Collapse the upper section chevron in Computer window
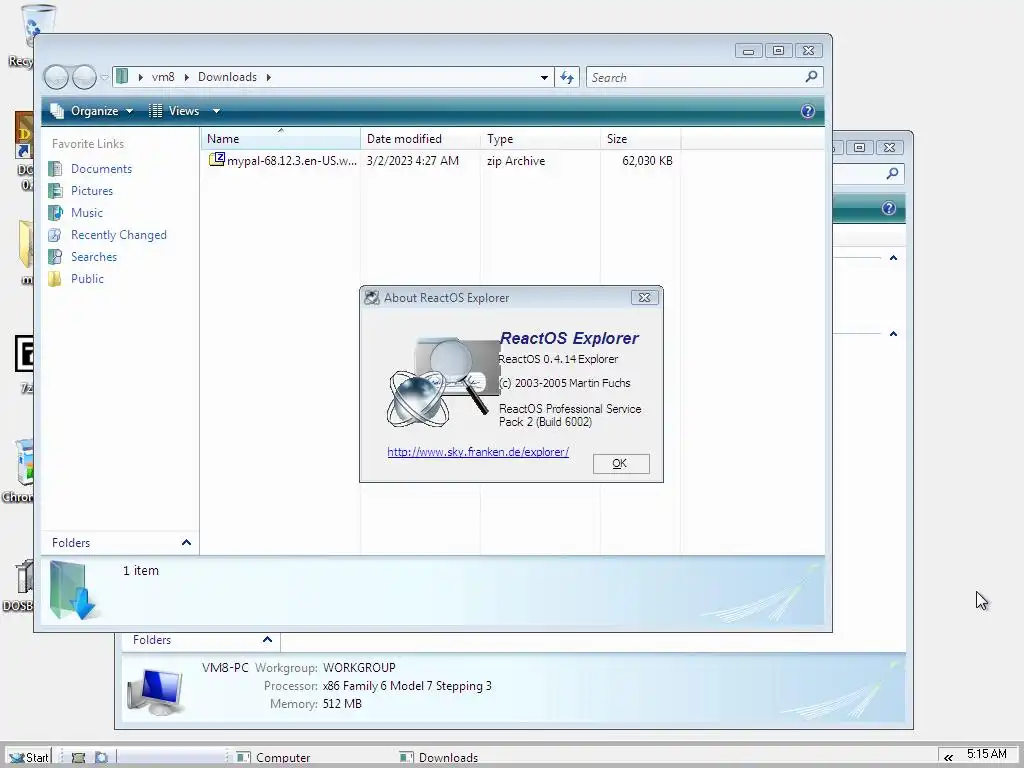The width and height of the screenshot is (1024, 768). pyautogui.click(x=893, y=258)
